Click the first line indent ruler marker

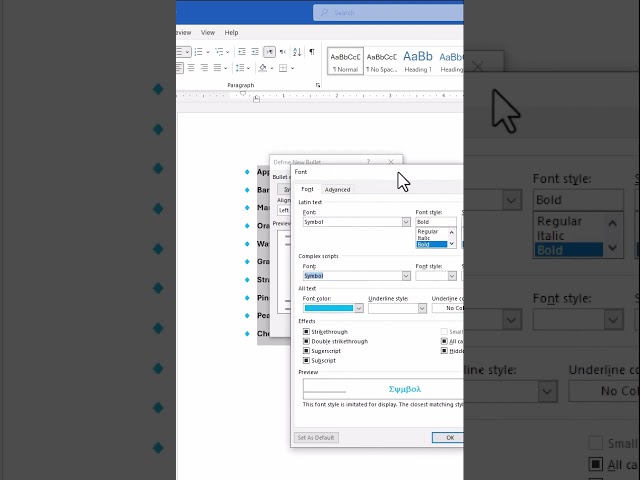pos(243,93)
